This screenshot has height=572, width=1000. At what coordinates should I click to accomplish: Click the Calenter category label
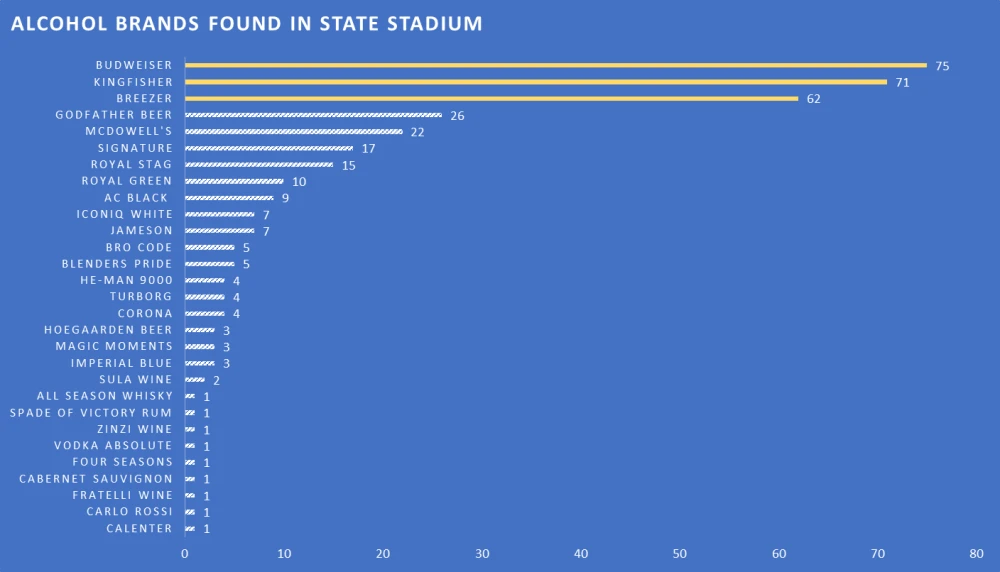(139, 528)
